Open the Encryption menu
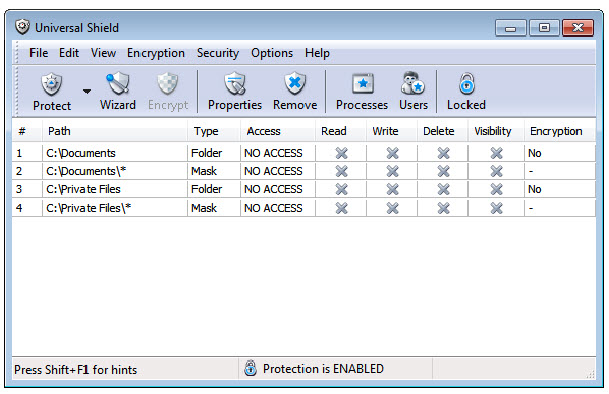609x394 pixels. click(156, 53)
